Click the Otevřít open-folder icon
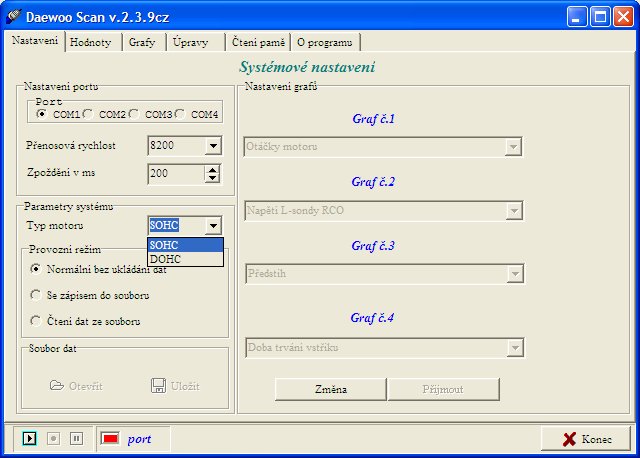 point(57,385)
